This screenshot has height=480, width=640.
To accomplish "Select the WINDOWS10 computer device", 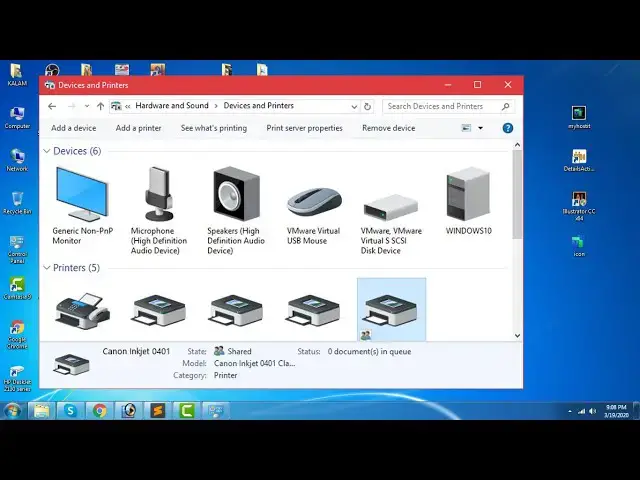I will pos(468,200).
